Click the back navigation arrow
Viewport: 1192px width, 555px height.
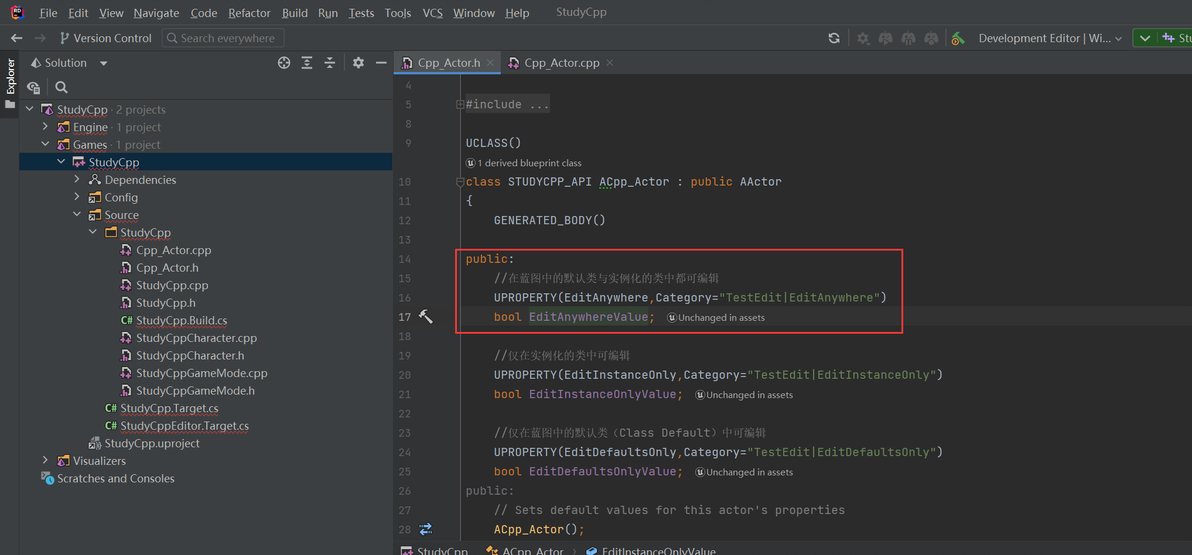16,38
